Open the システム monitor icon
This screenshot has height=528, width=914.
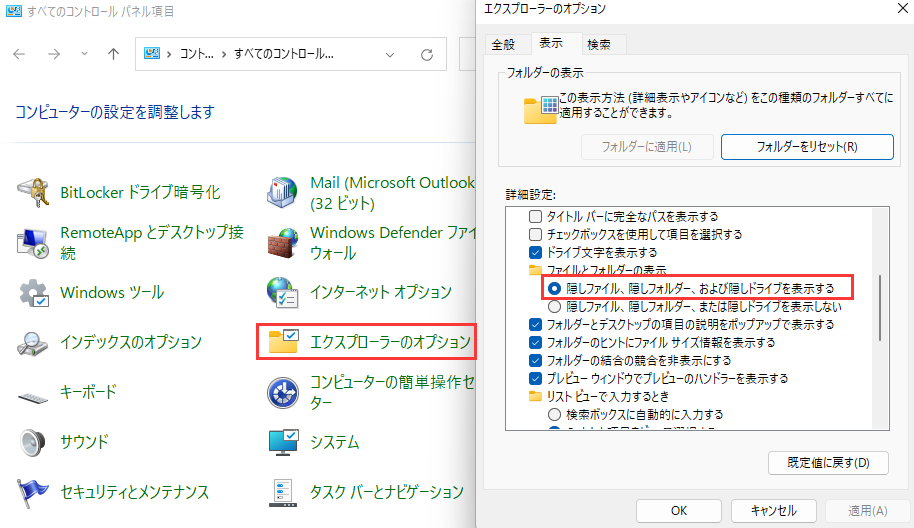click(x=284, y=442)
